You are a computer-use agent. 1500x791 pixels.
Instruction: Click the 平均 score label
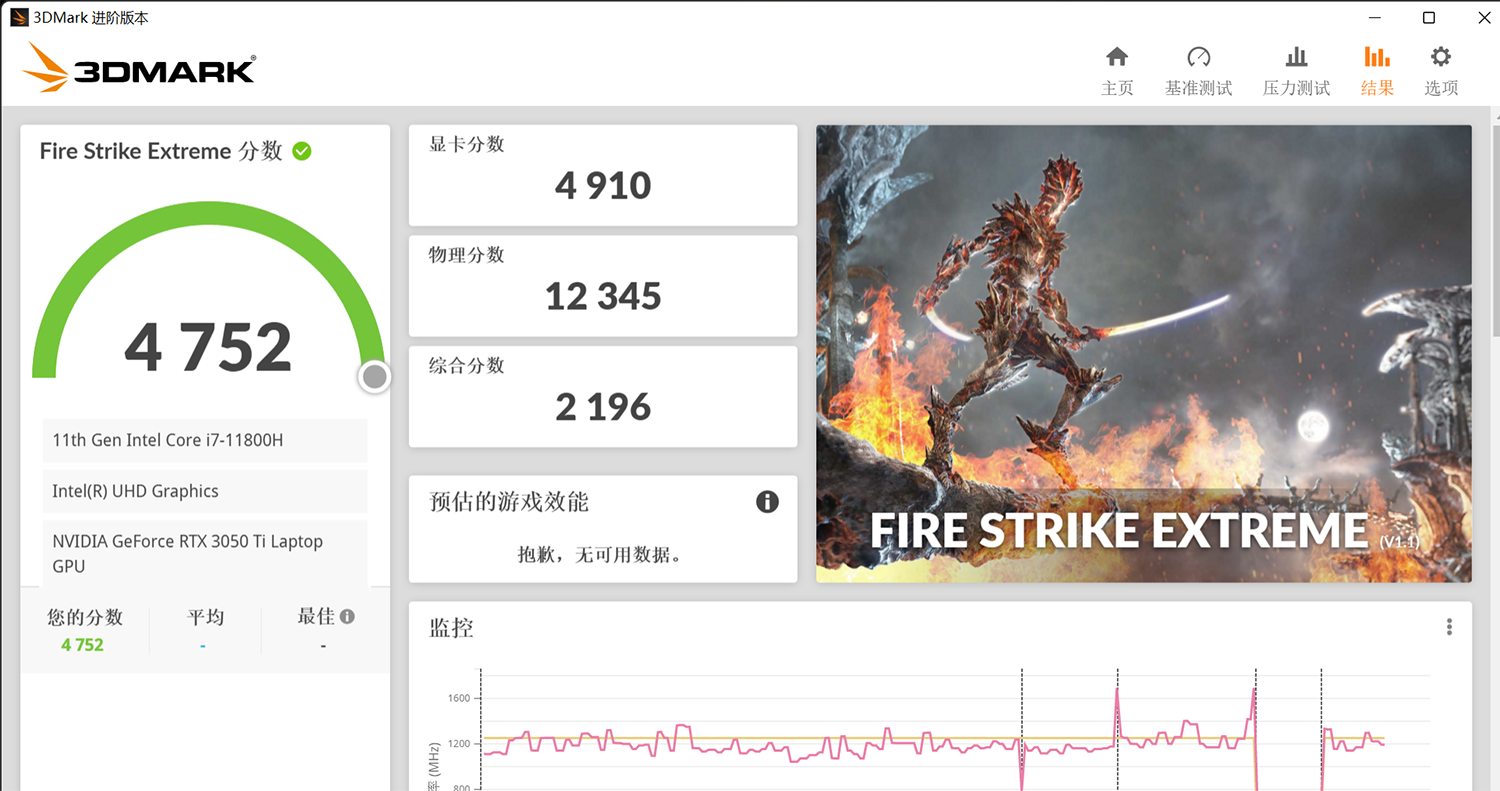pos(205,617)
